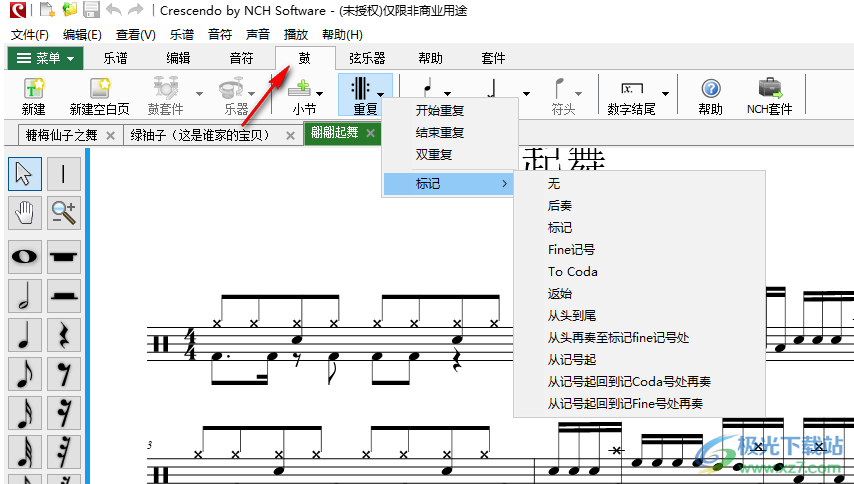Close the 绿袖子 document tab
The image size is (854, 484).
[291, 136]
